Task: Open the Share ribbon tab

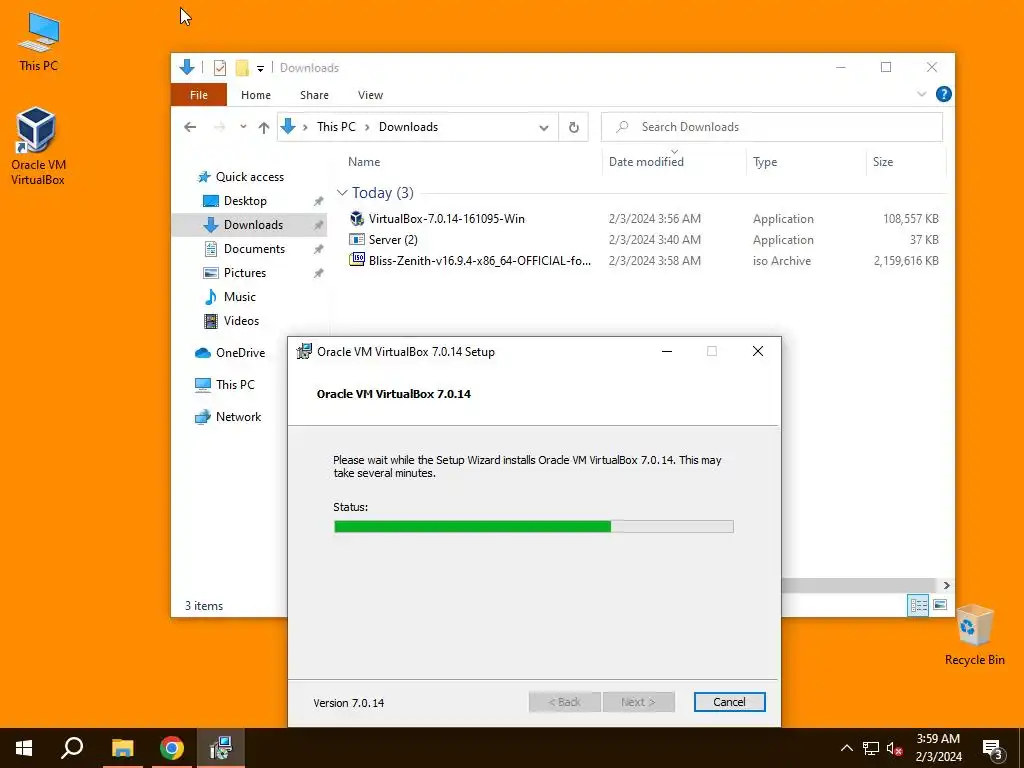Action: tap(314, 95)
